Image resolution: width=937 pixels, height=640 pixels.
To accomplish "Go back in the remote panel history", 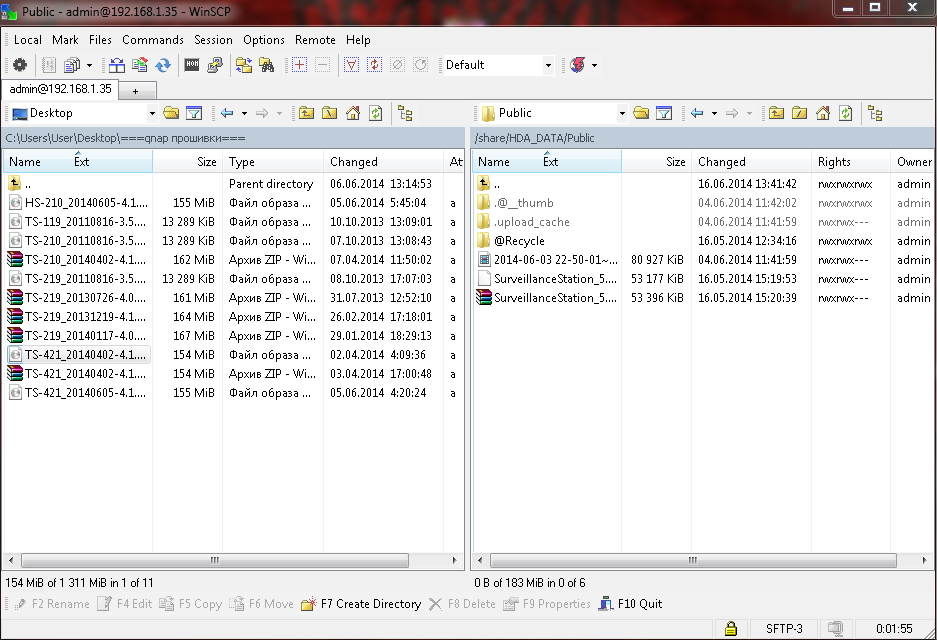I will pyautogui.click(x=696, y=113).
